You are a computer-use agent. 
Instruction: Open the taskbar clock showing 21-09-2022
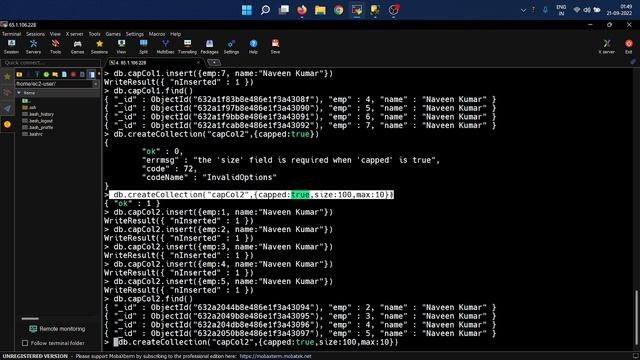(x=619, y=10)
